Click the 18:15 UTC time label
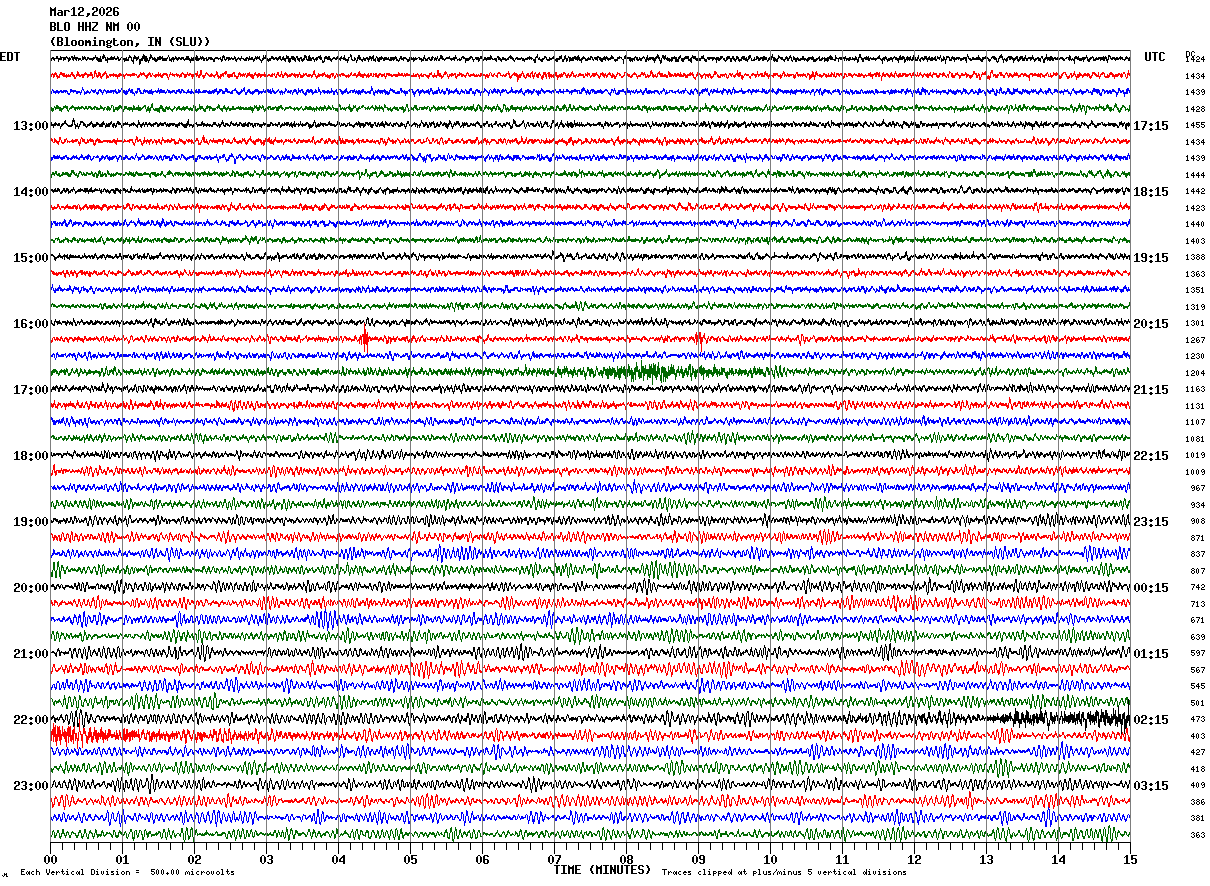Image resolution: width=1210 pixels, height=886 pixels. tap(1151, 192)
